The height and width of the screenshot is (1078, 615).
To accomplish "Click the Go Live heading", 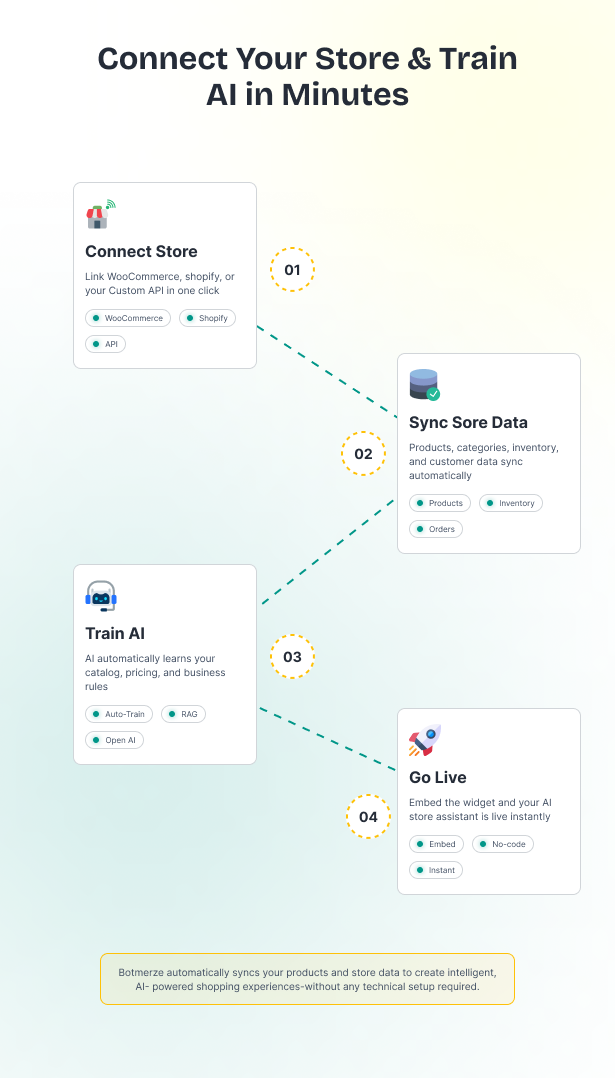I will pyautogui.click(x=438, y=778).
